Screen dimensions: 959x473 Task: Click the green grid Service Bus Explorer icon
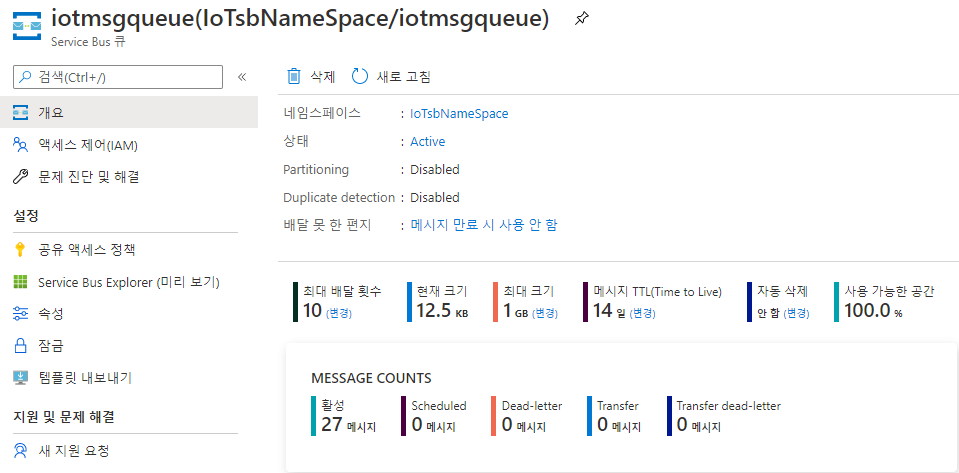pos(20,282)
